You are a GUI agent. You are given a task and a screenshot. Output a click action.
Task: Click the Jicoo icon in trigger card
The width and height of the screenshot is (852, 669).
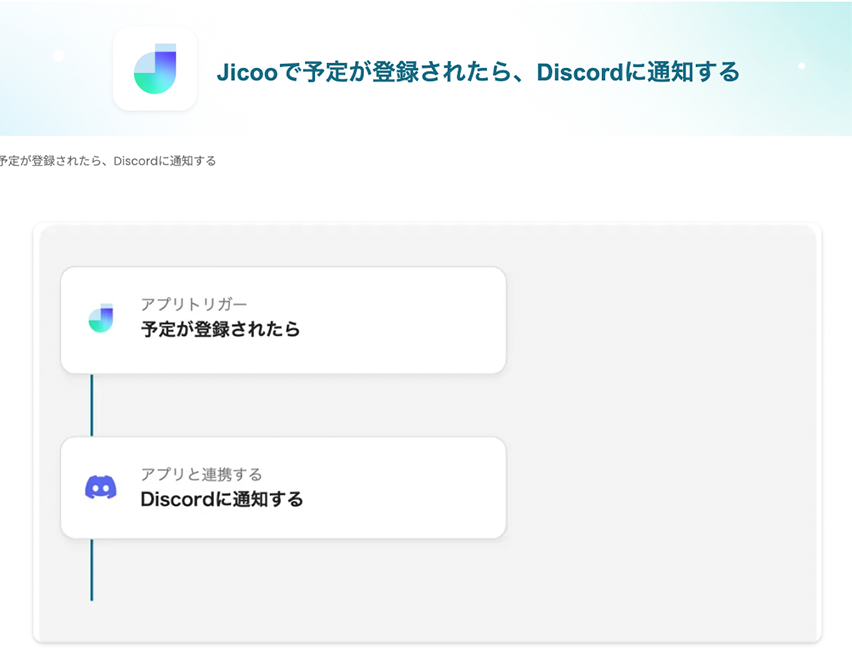point(101,318)
